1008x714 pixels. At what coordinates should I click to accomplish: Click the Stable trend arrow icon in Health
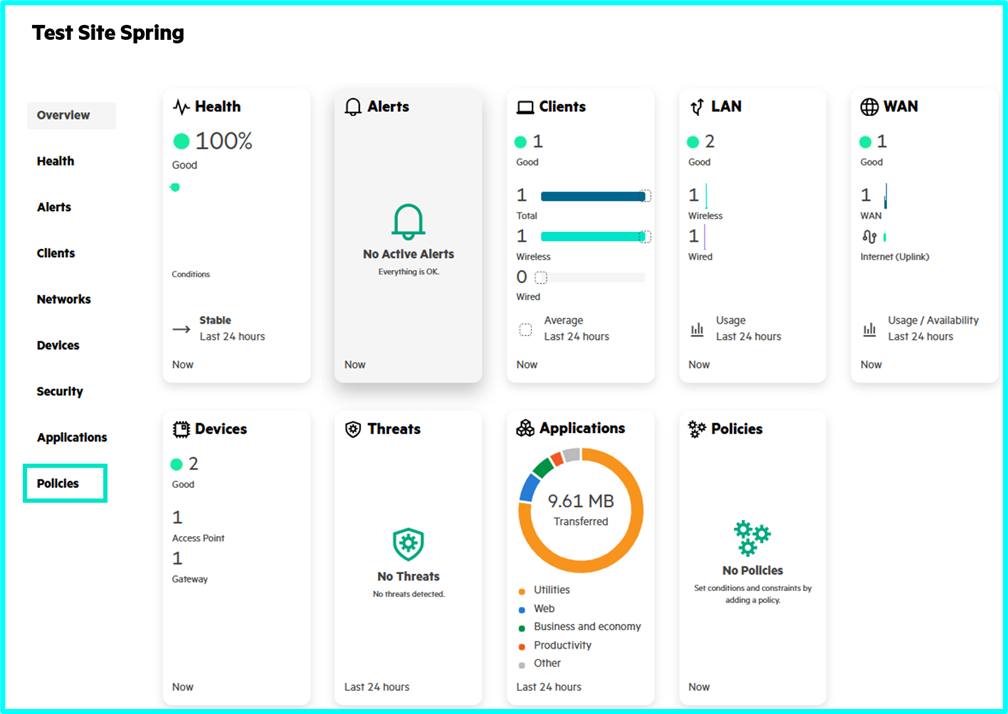pyautogui.click(x=181, y=329)
